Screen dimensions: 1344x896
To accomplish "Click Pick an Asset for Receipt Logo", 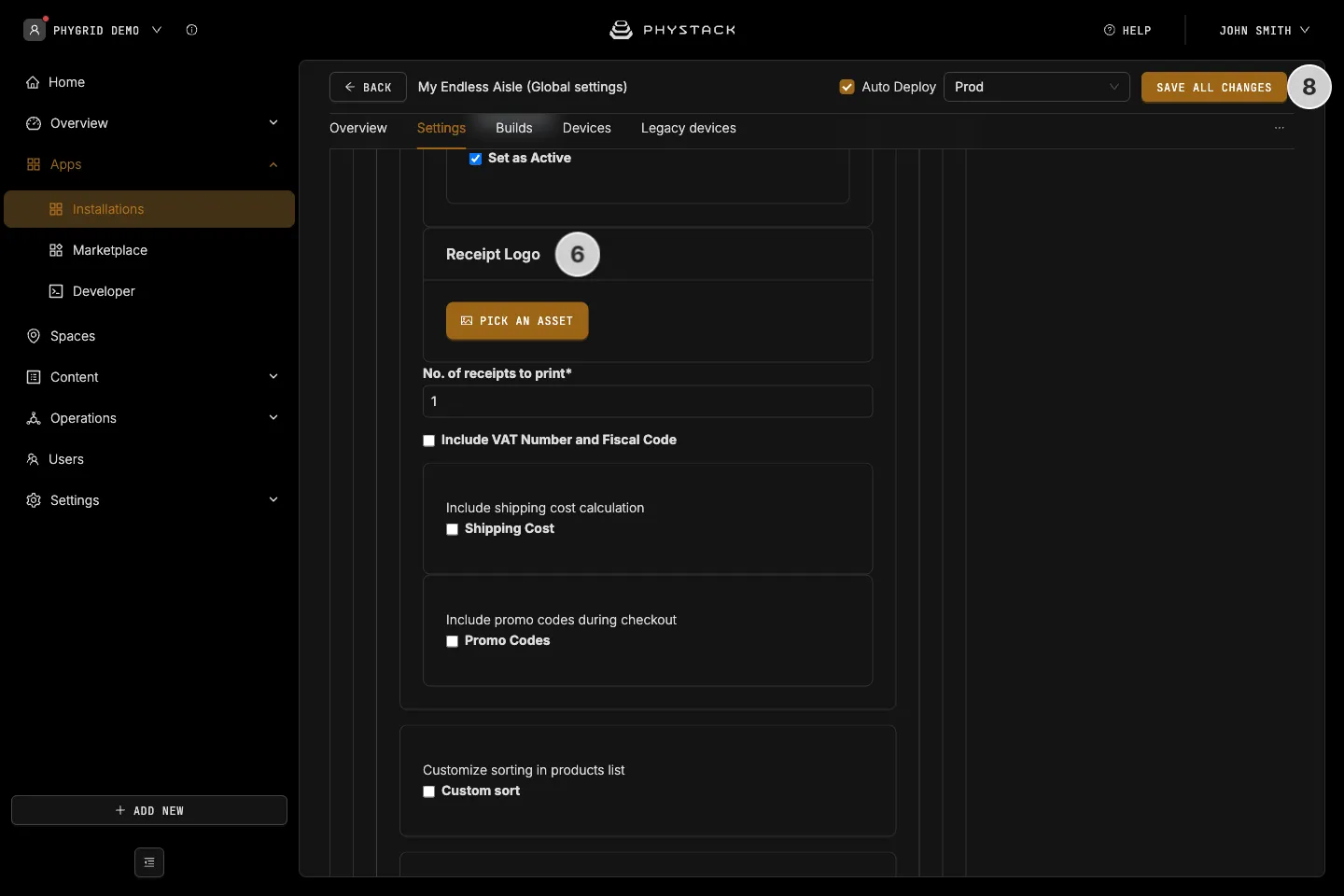I will [x=517, y=321].
